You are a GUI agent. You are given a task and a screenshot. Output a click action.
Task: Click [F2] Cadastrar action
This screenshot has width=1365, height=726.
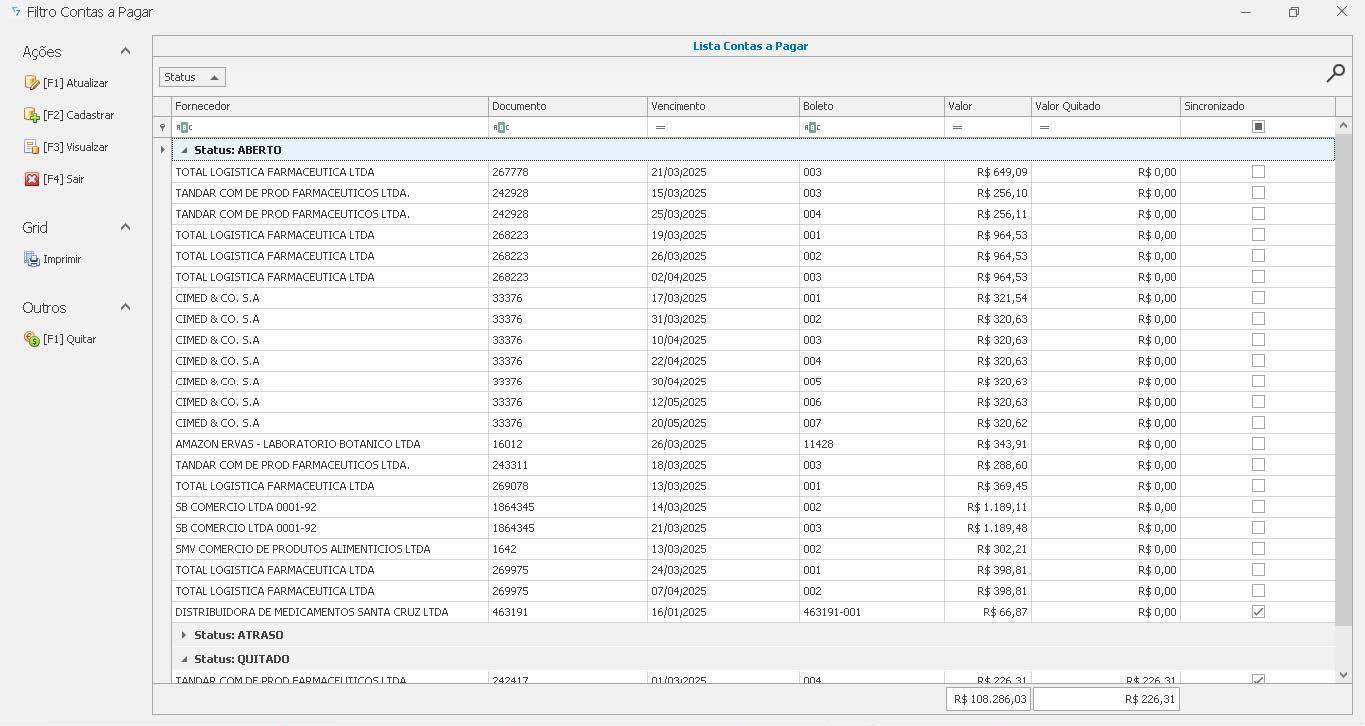point(78,115)
